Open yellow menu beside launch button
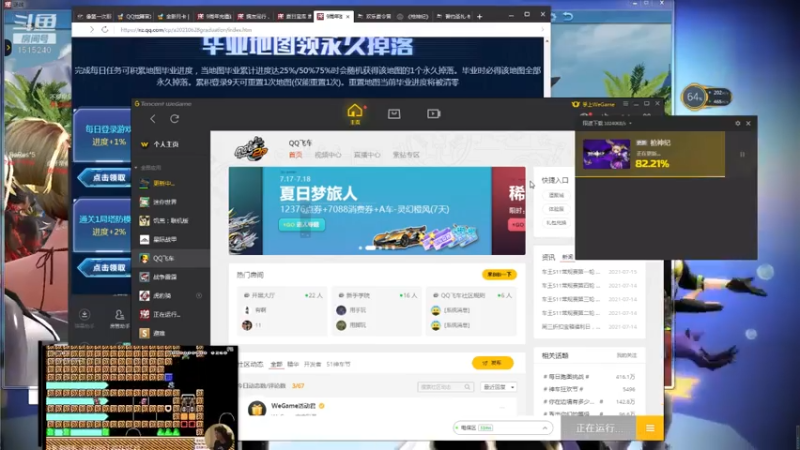800x450 pixels. 650,428
